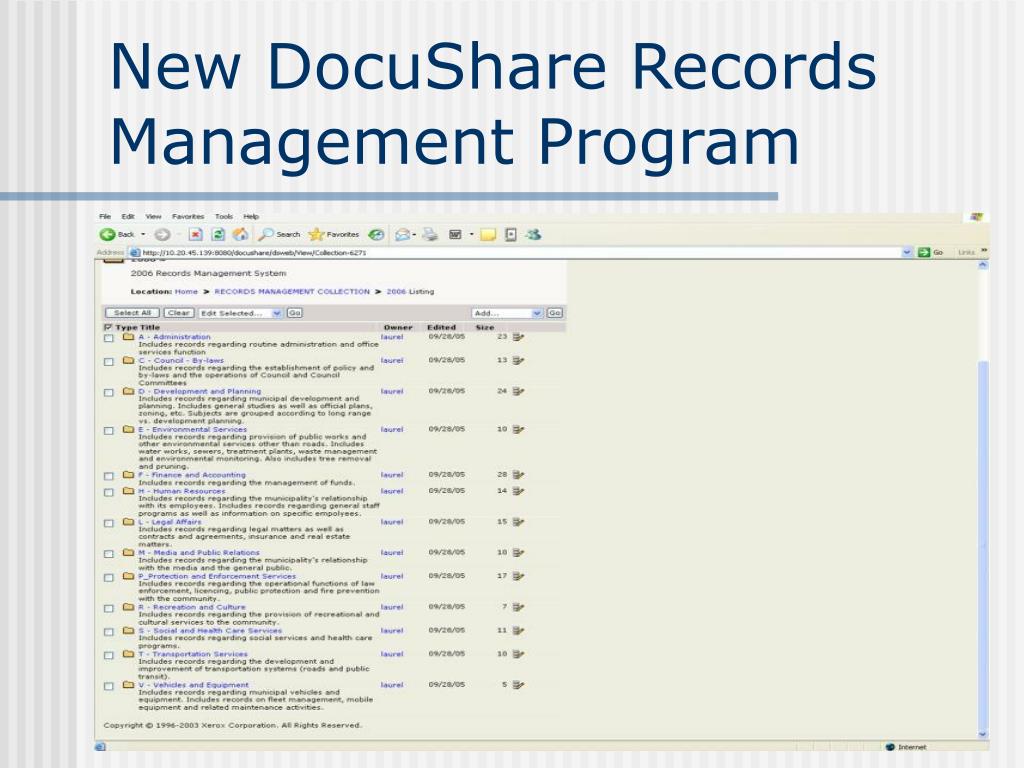Click the Stop loading icon
The height and width of the screenshot is (768, 1024).
point(195,234)
